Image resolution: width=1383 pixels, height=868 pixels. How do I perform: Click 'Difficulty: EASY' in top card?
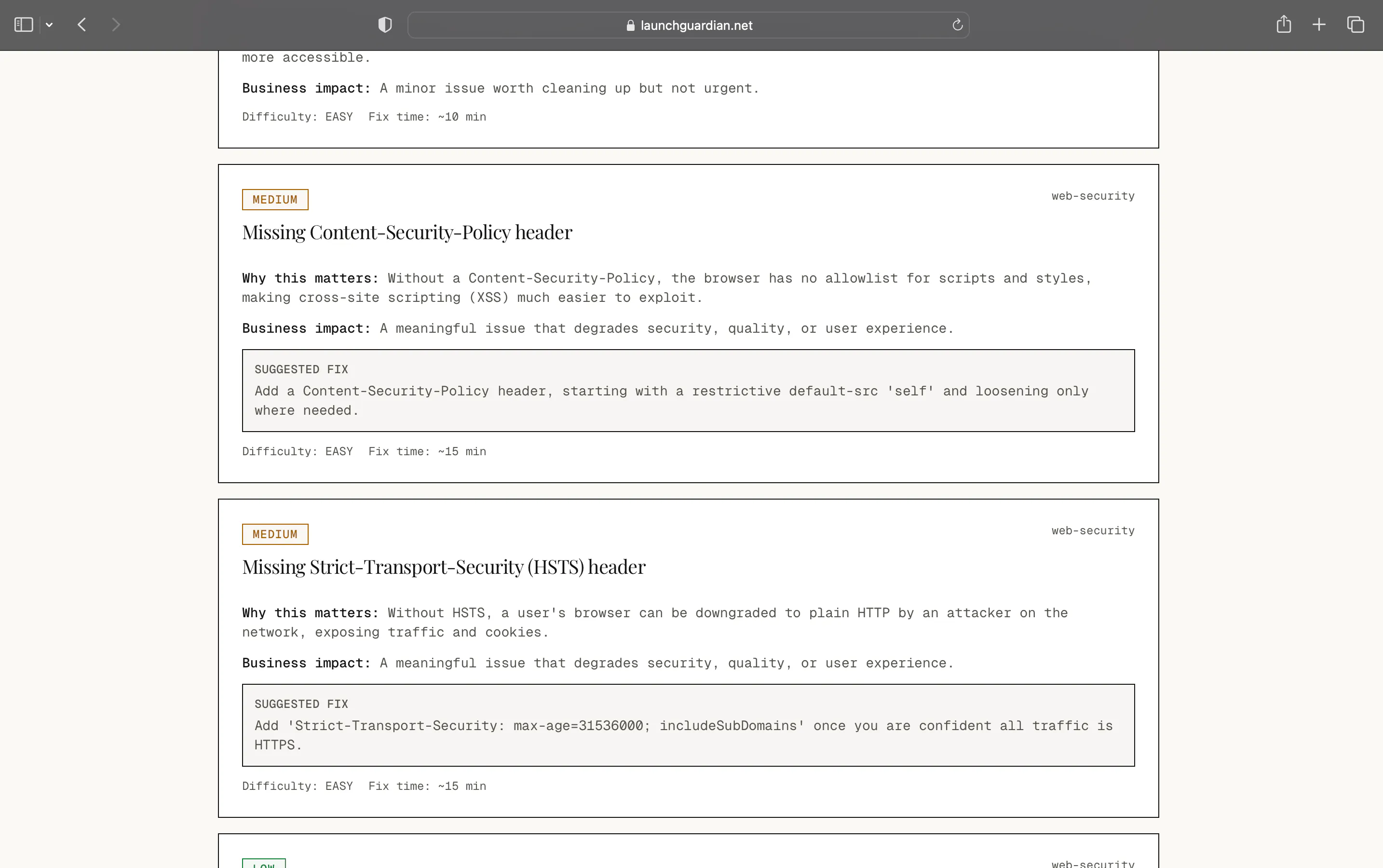coord(298,117)
